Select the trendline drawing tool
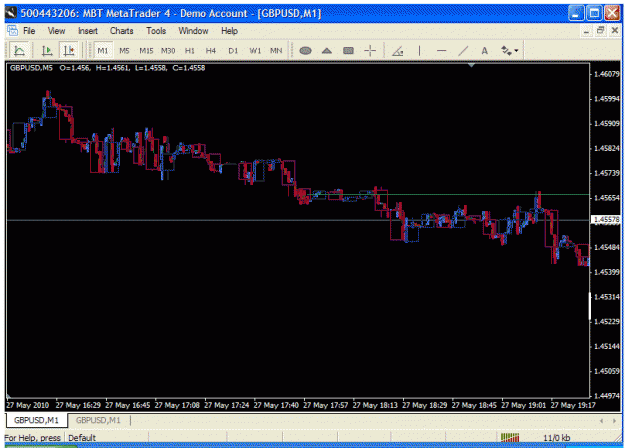This screenshot has height=448, width=625. (x=463, y=51)
